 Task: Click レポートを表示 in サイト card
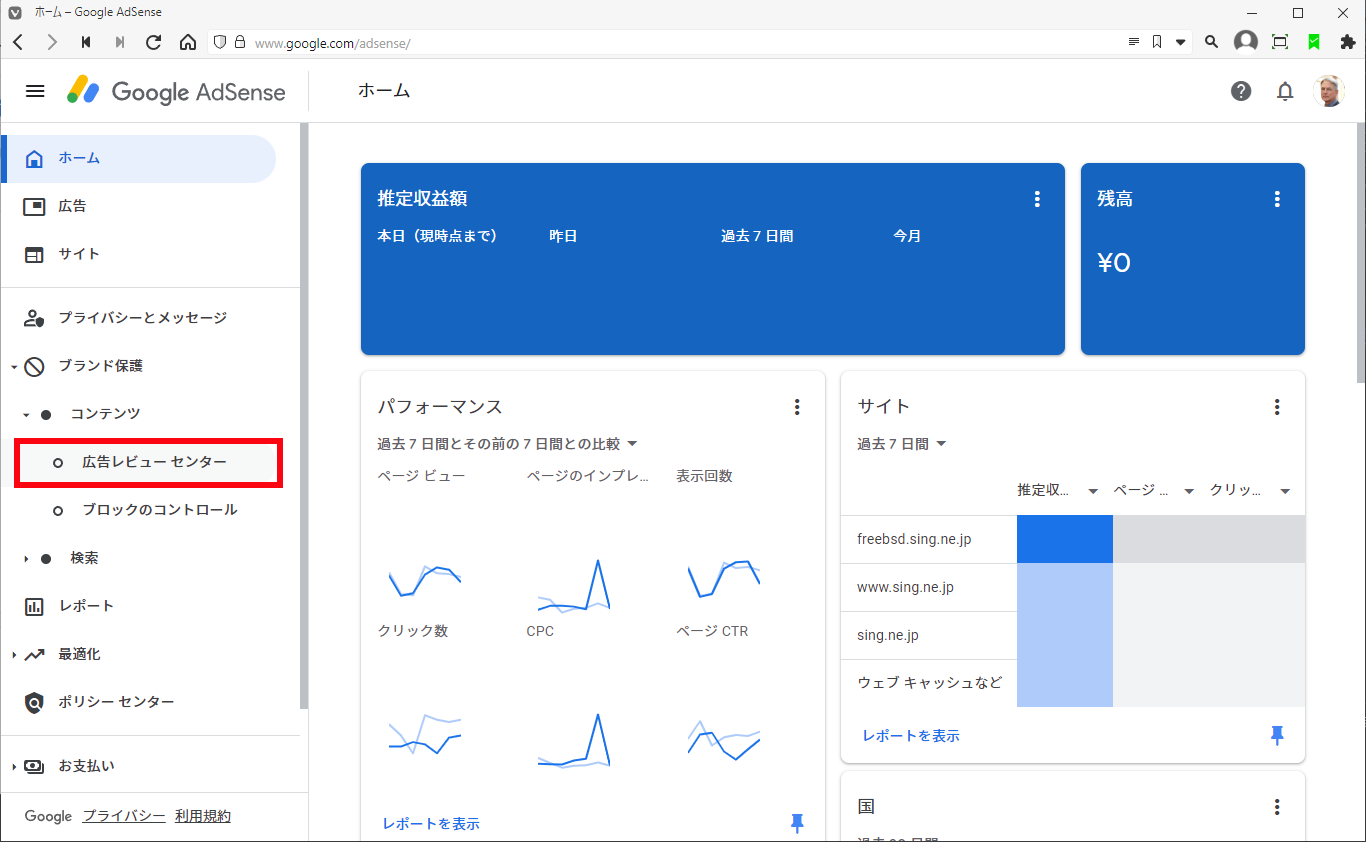coord(911,736)
